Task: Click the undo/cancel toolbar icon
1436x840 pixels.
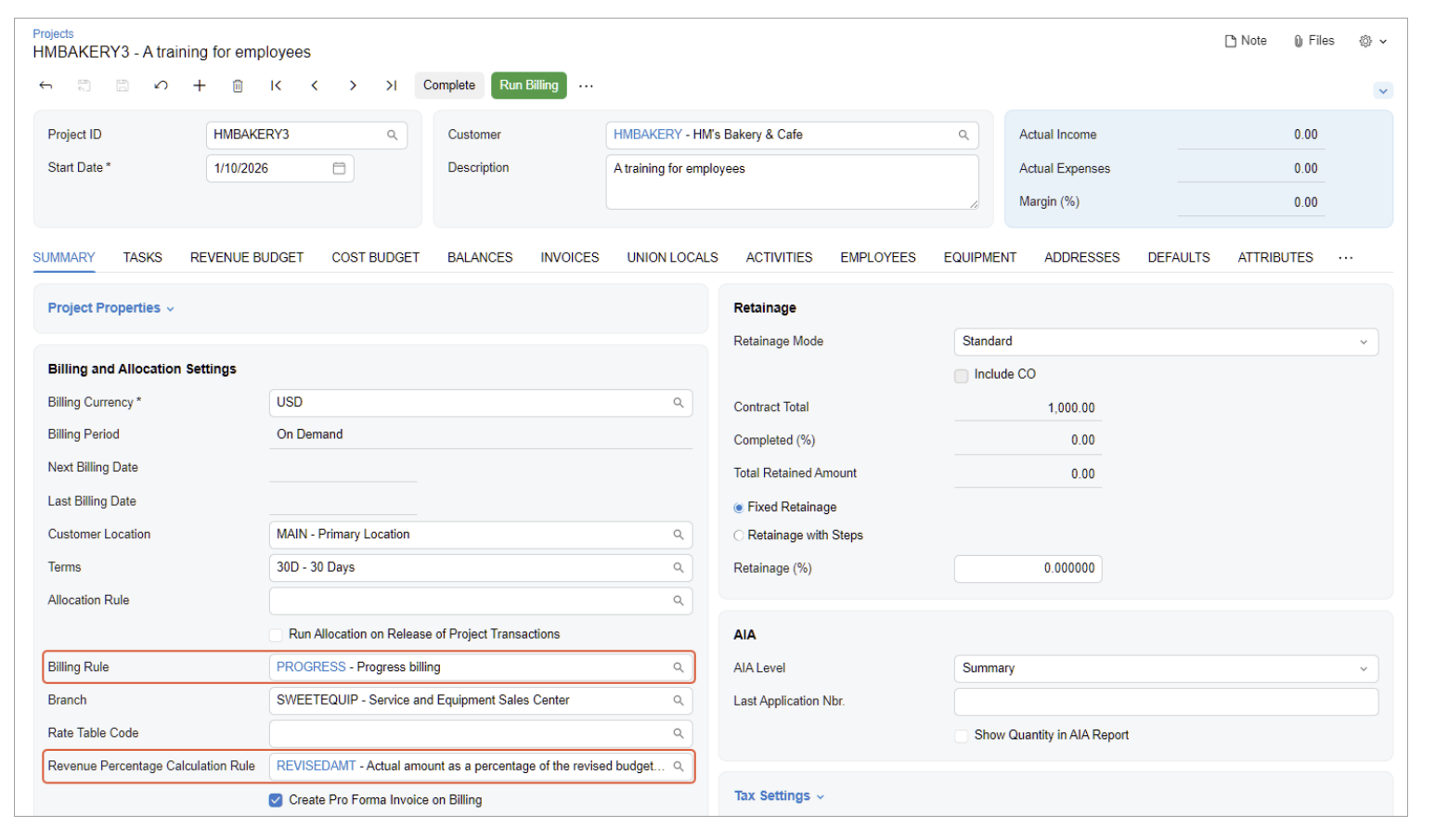Action: click(161, 85)
